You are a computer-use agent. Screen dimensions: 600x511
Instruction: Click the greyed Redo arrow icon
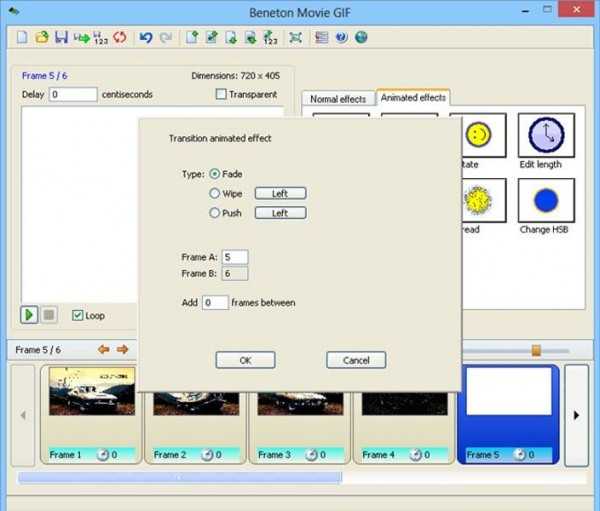click(x=165, y=38)
